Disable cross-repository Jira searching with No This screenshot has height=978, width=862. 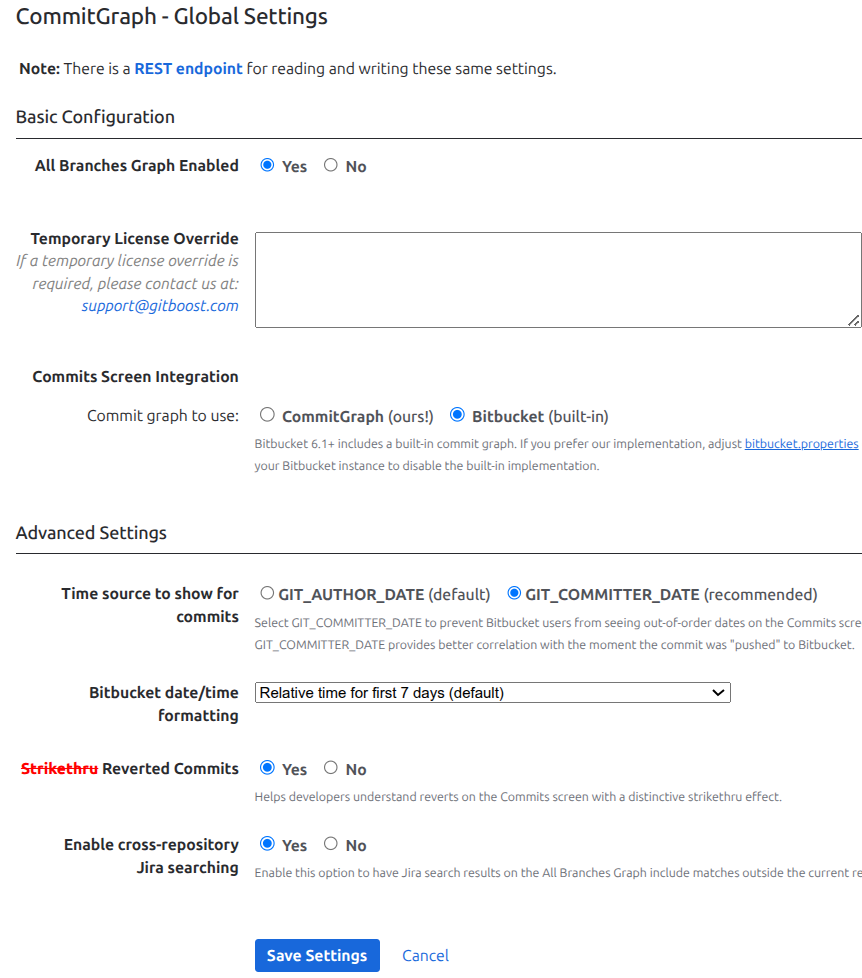pyautogui.click(x=331, y=844)
